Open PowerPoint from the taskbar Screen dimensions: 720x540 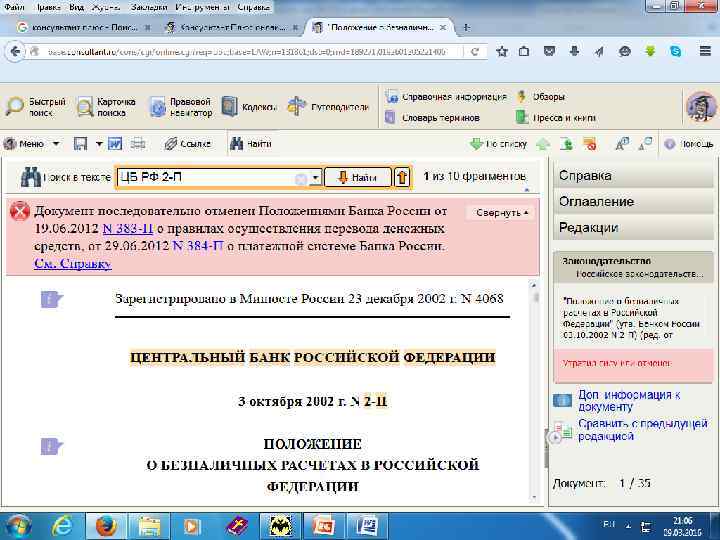(x=323, y=527)
